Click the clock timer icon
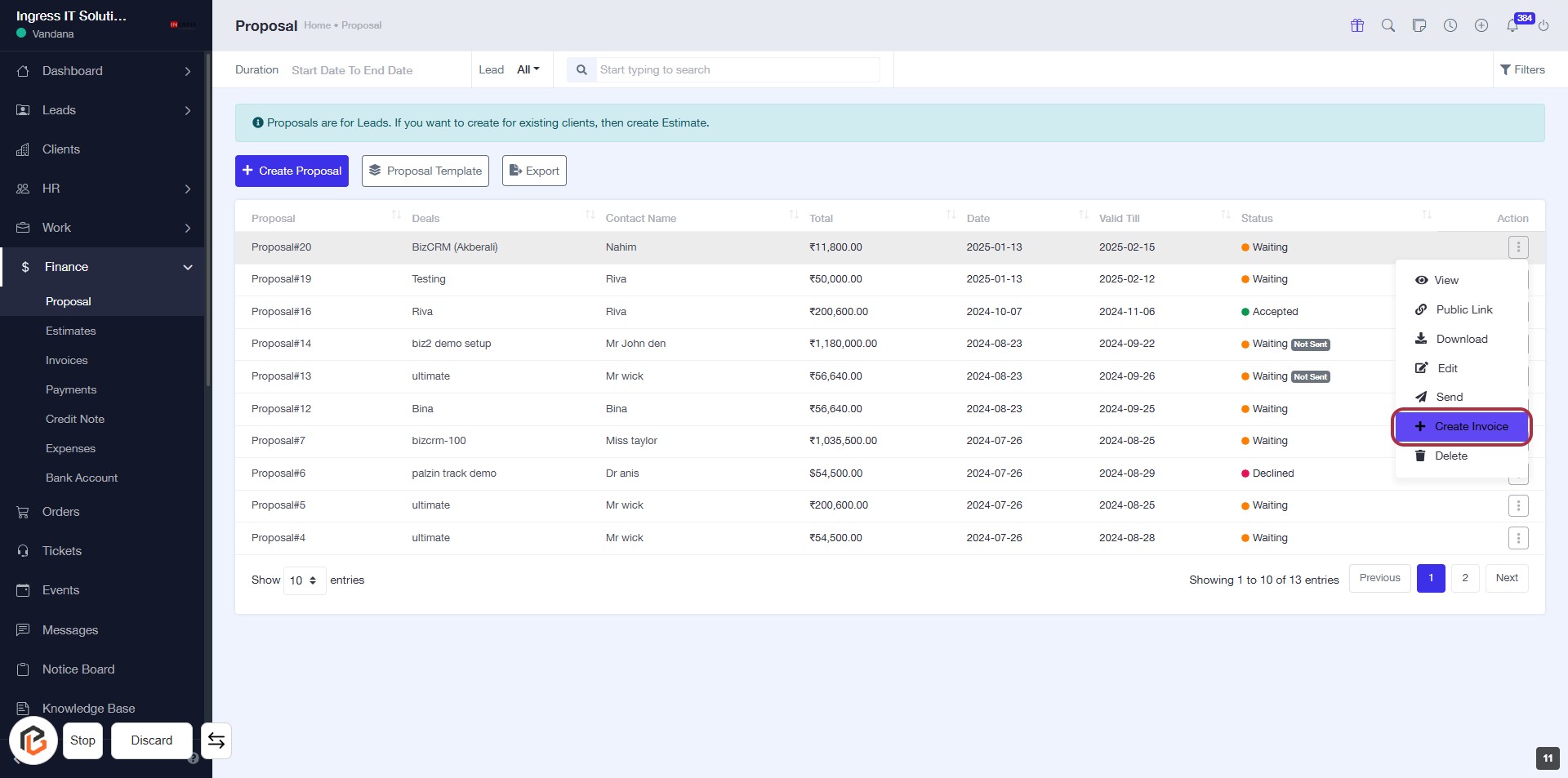 [1450, 25]
